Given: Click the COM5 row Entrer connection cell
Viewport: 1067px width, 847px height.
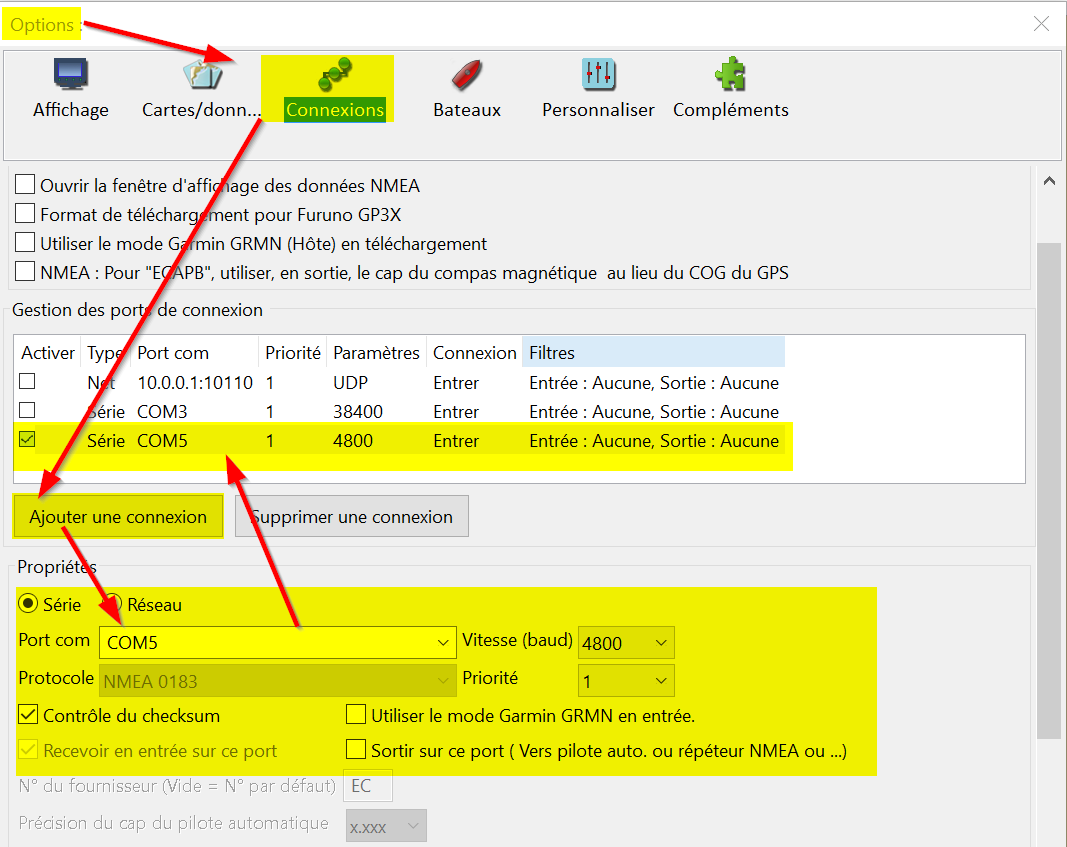Looking at the screenshot, I should click(456, 441).
